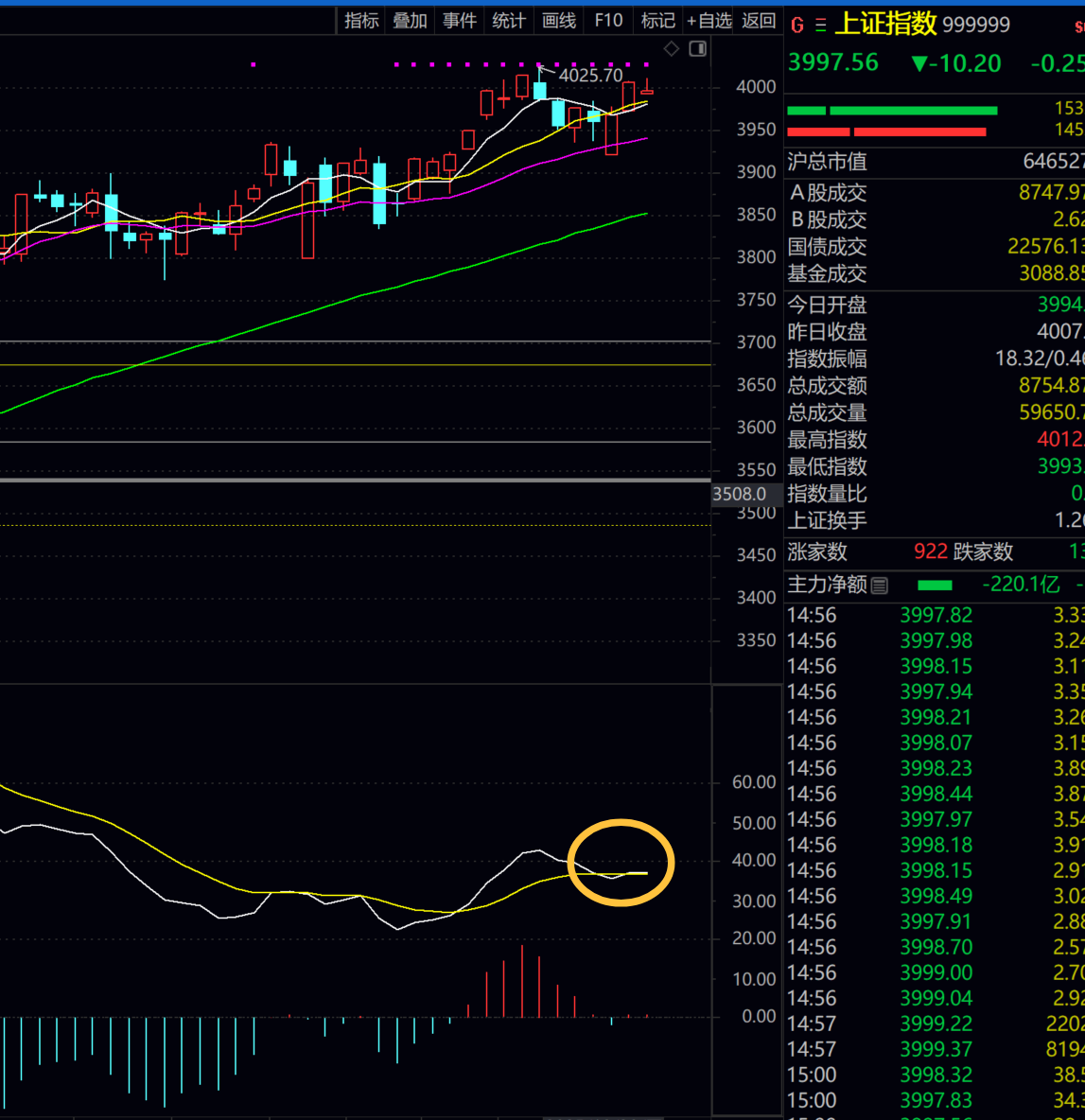
Task: Click the 4025.70 high price marker
Action: pyautogui.click(x=590, y=75)
